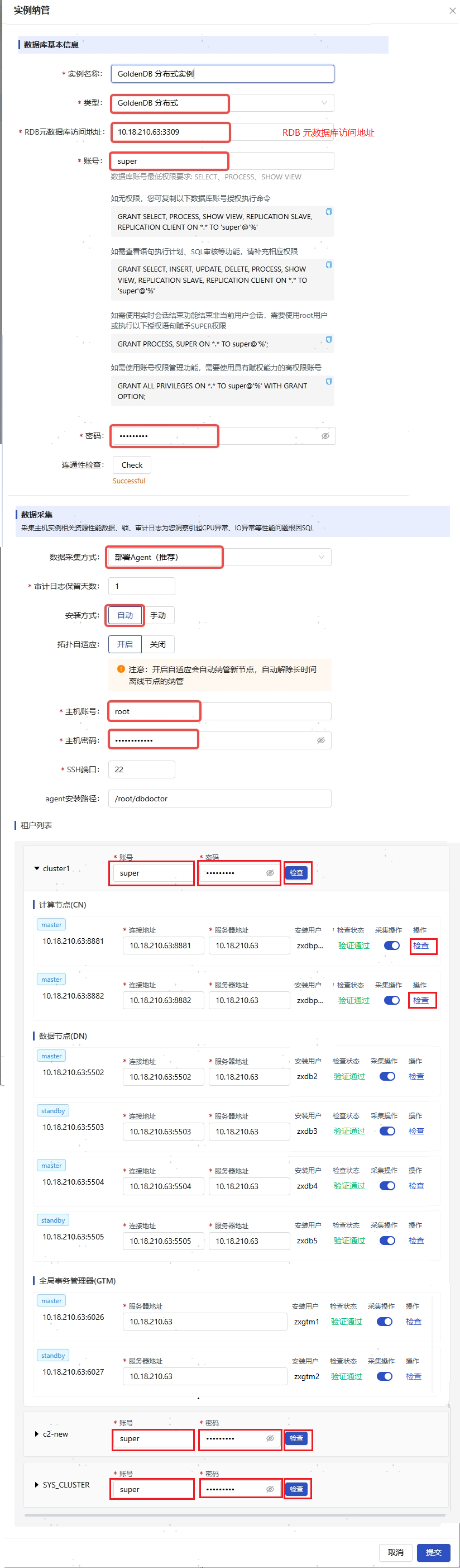This screenshot has height=1568, width=460.
Task: Show the database password with eye icon
Action: tap(325, 436)
